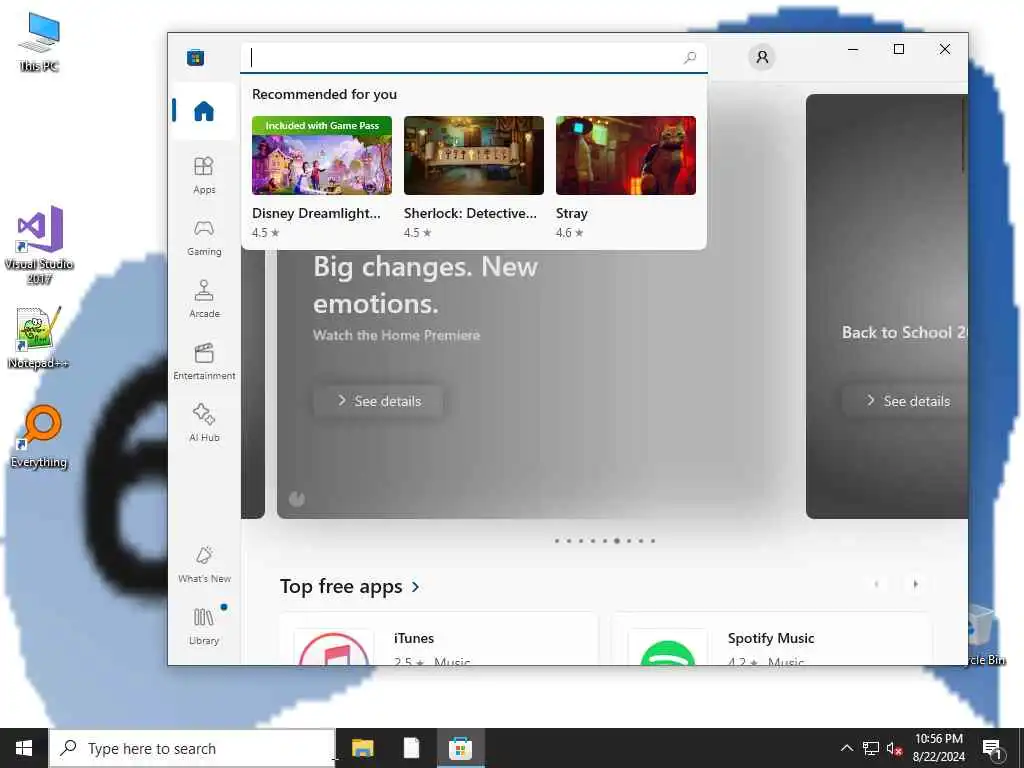The image size is (1024, 768).
Task: Click the Microsoft Store logo icon
Action: pyautogui.click(x=195, y=57)
